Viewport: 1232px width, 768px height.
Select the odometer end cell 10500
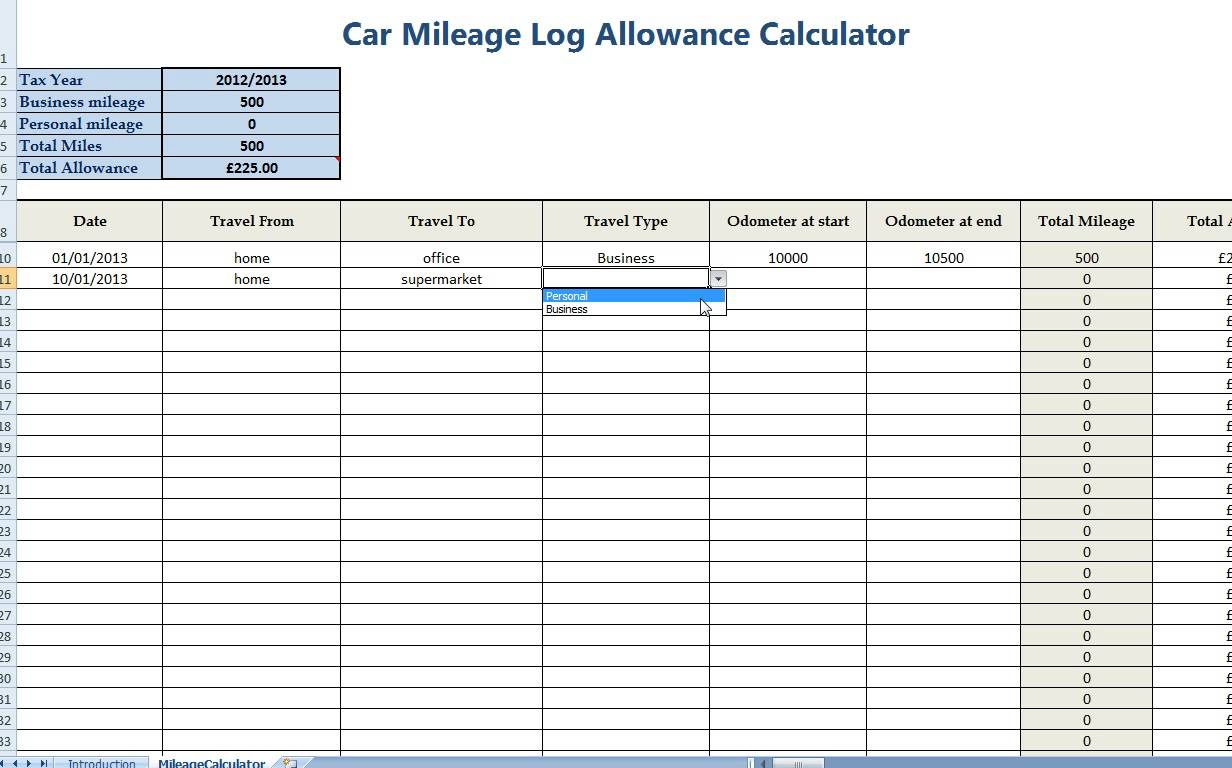[x=943, y=257]
